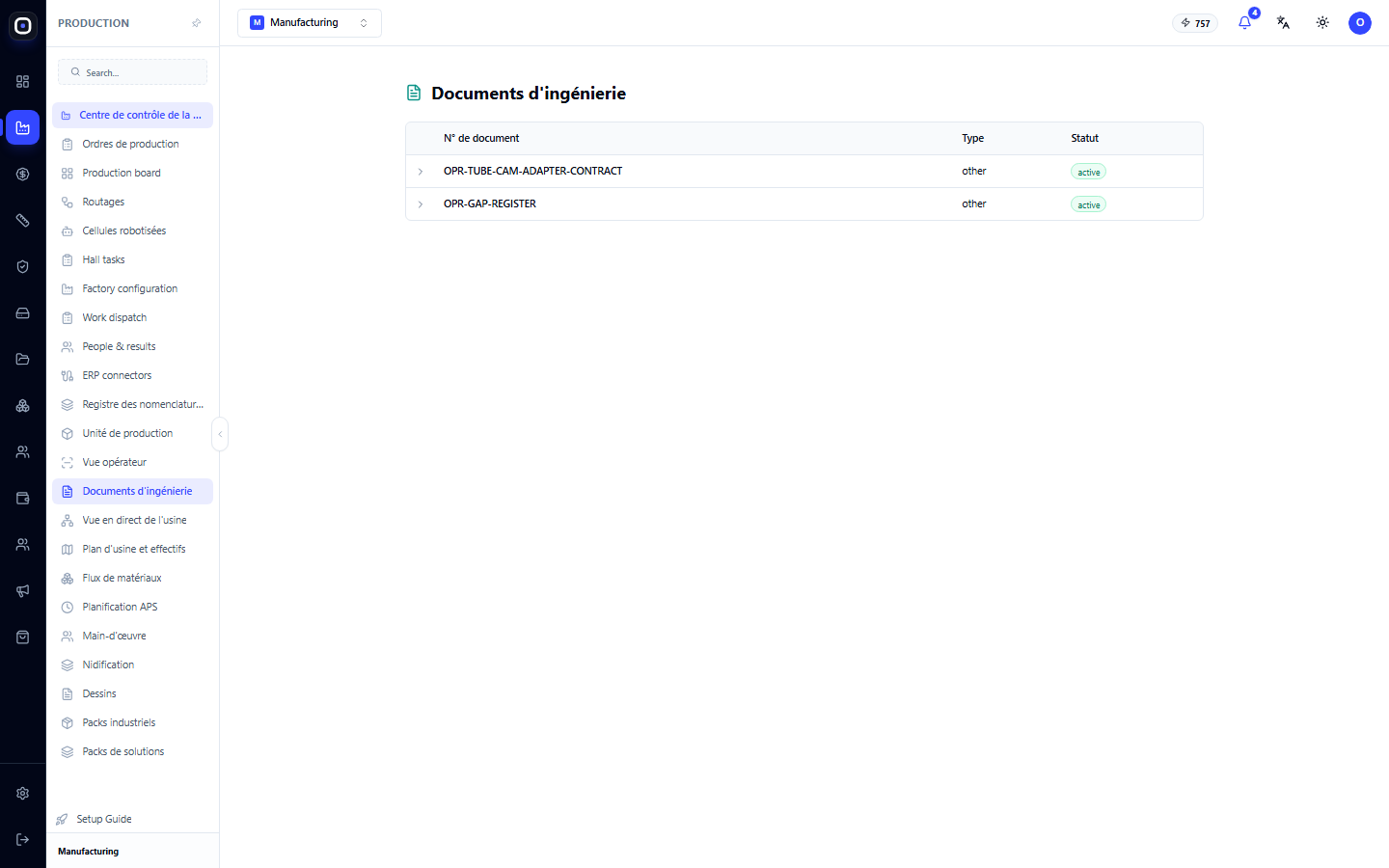Expand the OPR-TUBE-CAM-ADAPTER-CONTRACT row

click(x=421, y=172)
